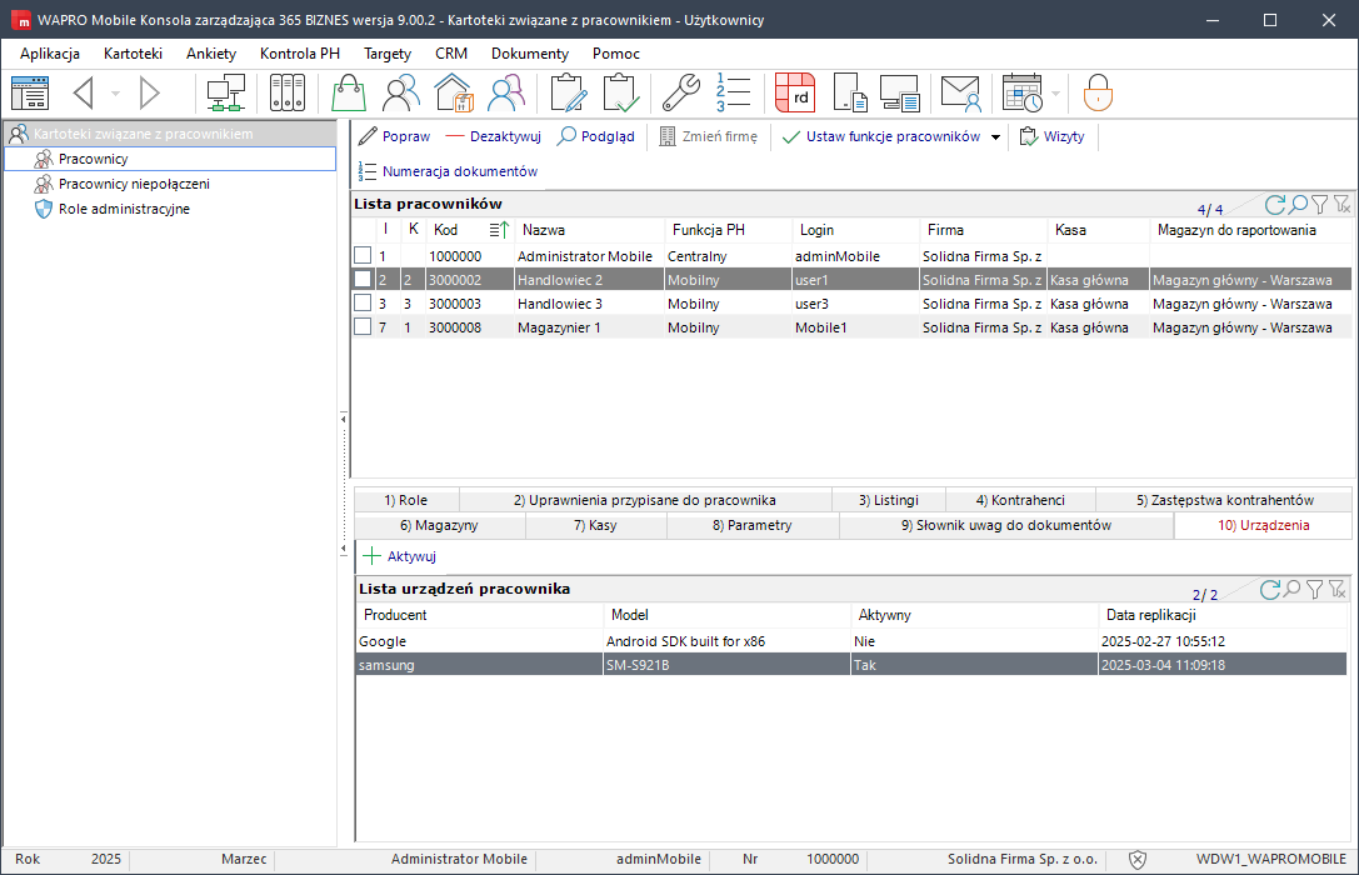Click the sort arrow icon beside Kod column
The height and width of the screenshot is (875, 1359).
(499, 230)
